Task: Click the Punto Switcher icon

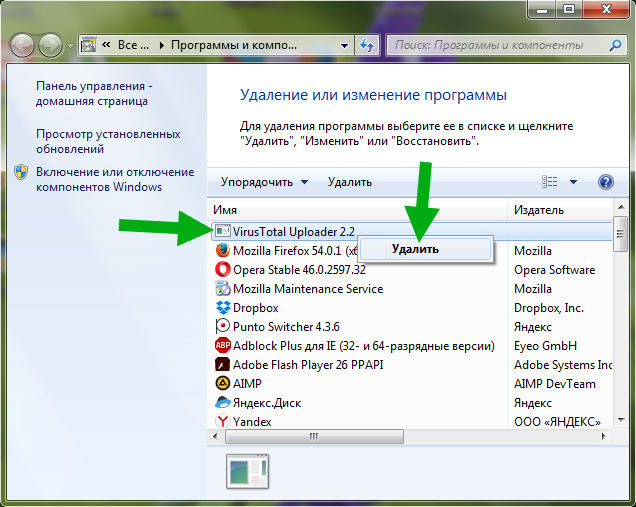Action: tap(222, 326)
